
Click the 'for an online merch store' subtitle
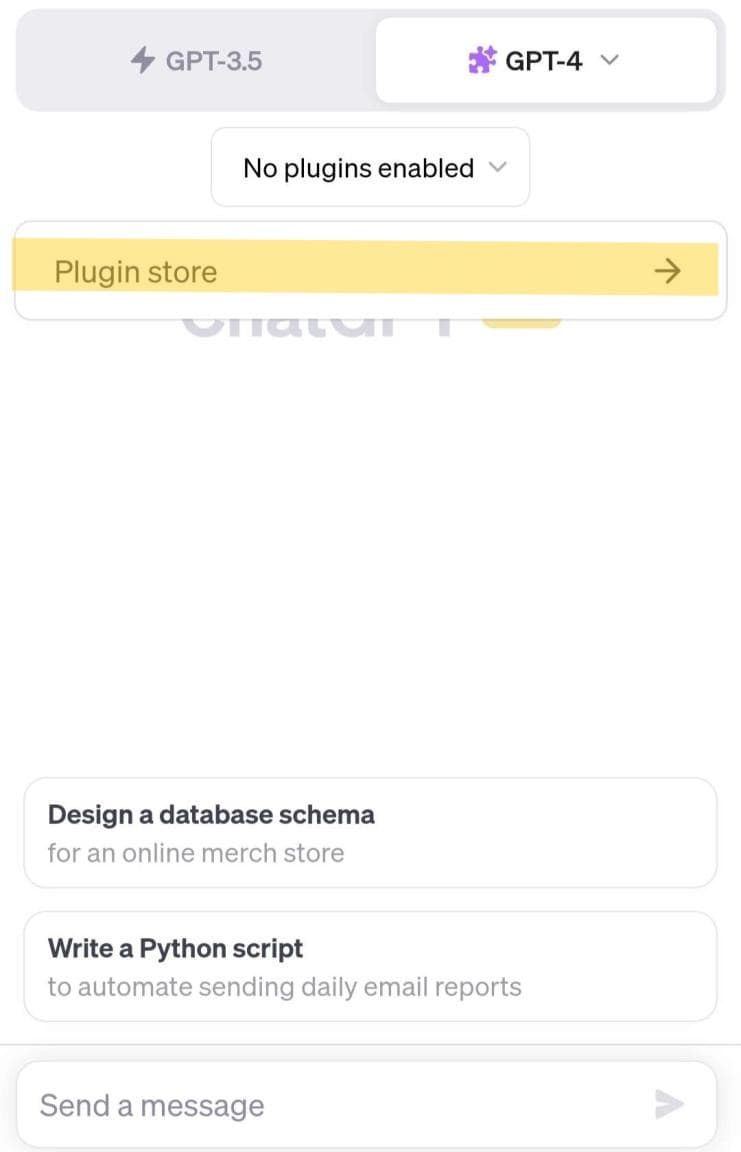pos(196,853)
